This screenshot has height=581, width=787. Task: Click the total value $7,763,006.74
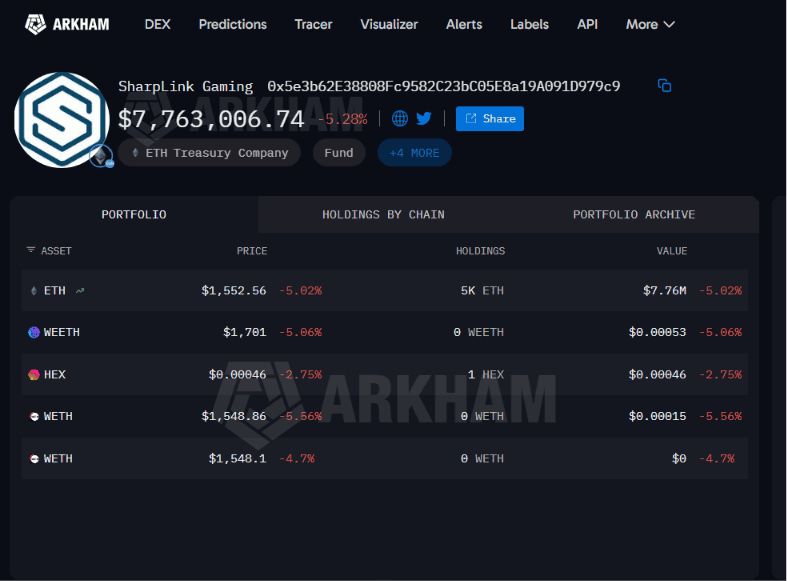(x=211, y=119)
